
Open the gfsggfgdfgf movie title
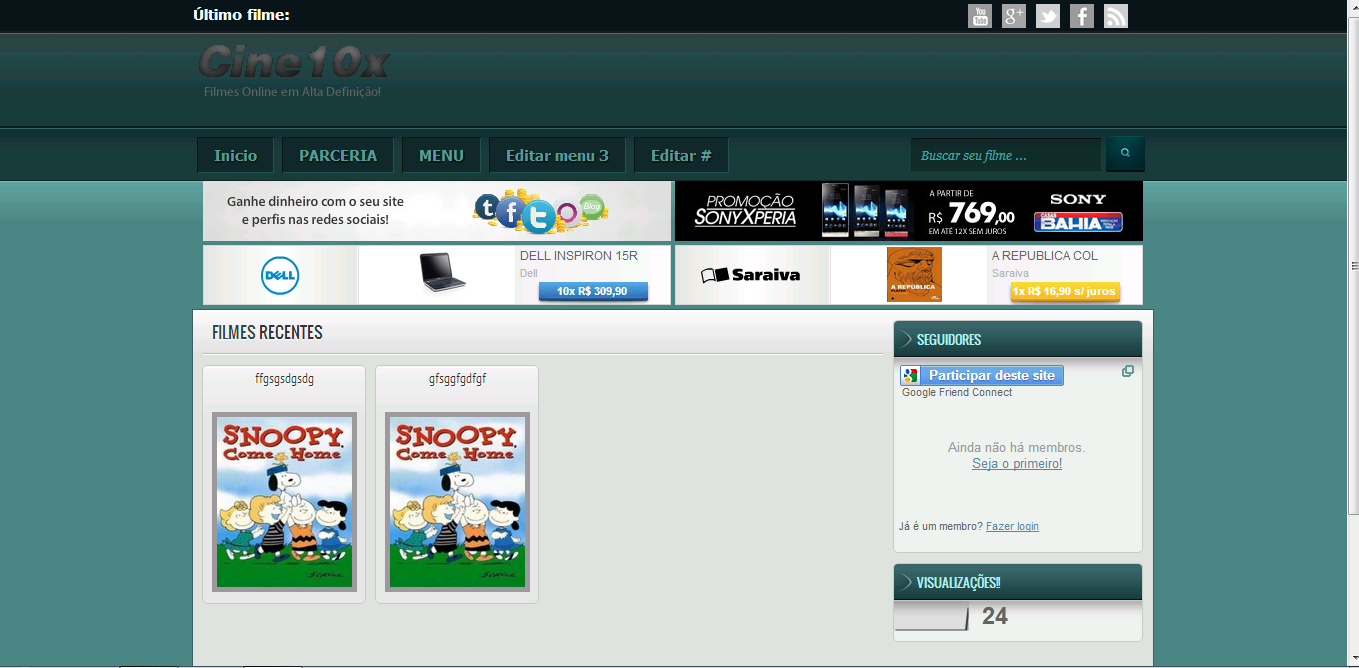pos(458,379)
